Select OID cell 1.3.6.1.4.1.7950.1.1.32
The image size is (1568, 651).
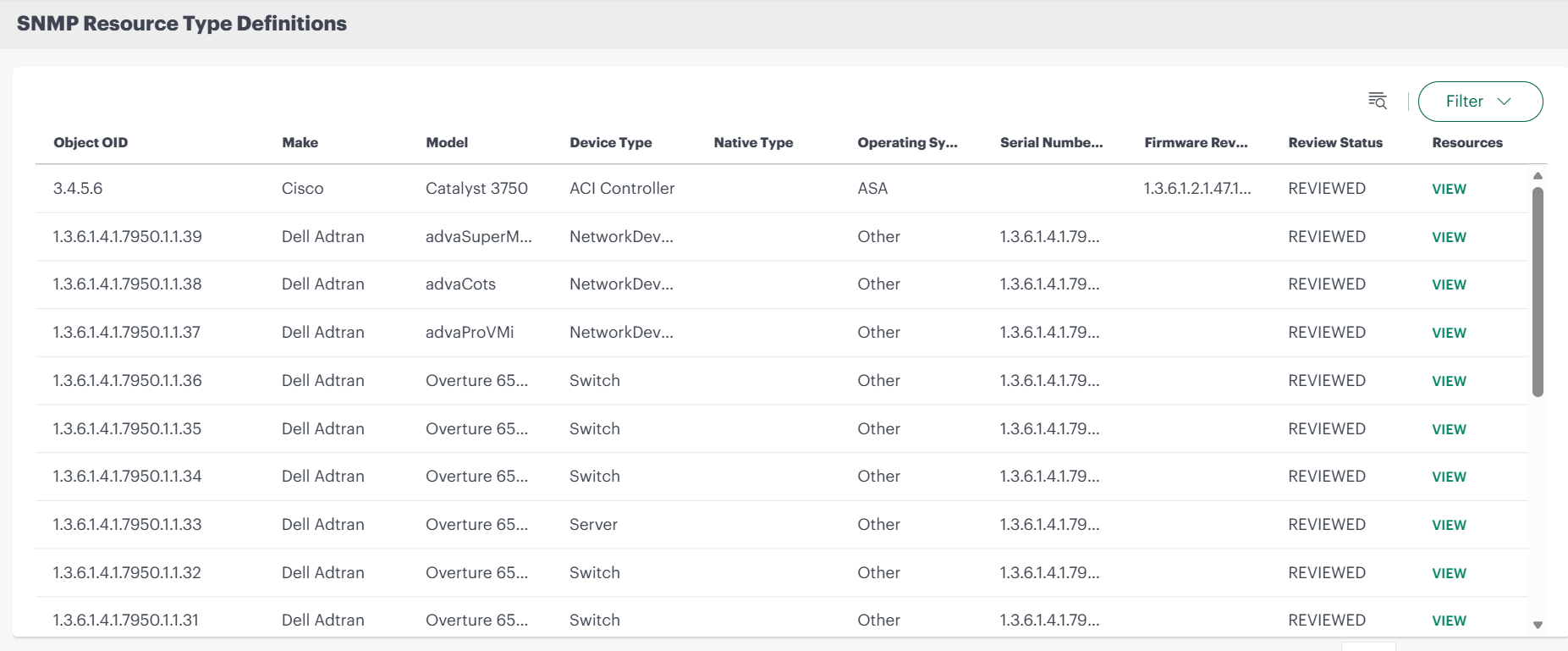point(127,572)
